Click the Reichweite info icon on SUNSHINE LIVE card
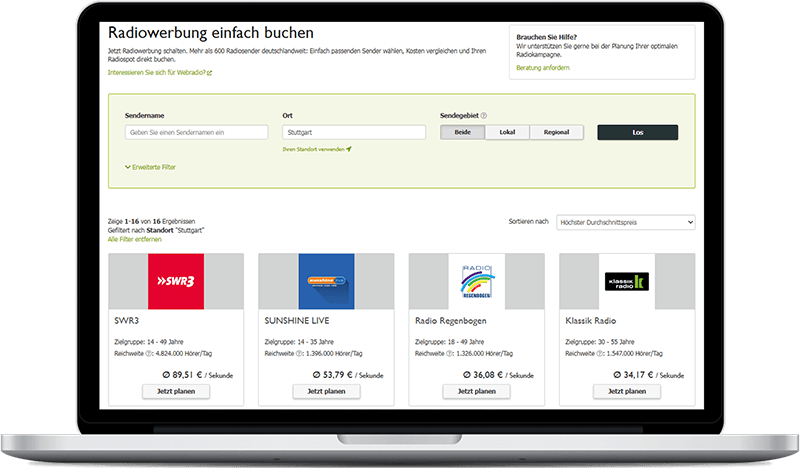 (x=299, y=354)
